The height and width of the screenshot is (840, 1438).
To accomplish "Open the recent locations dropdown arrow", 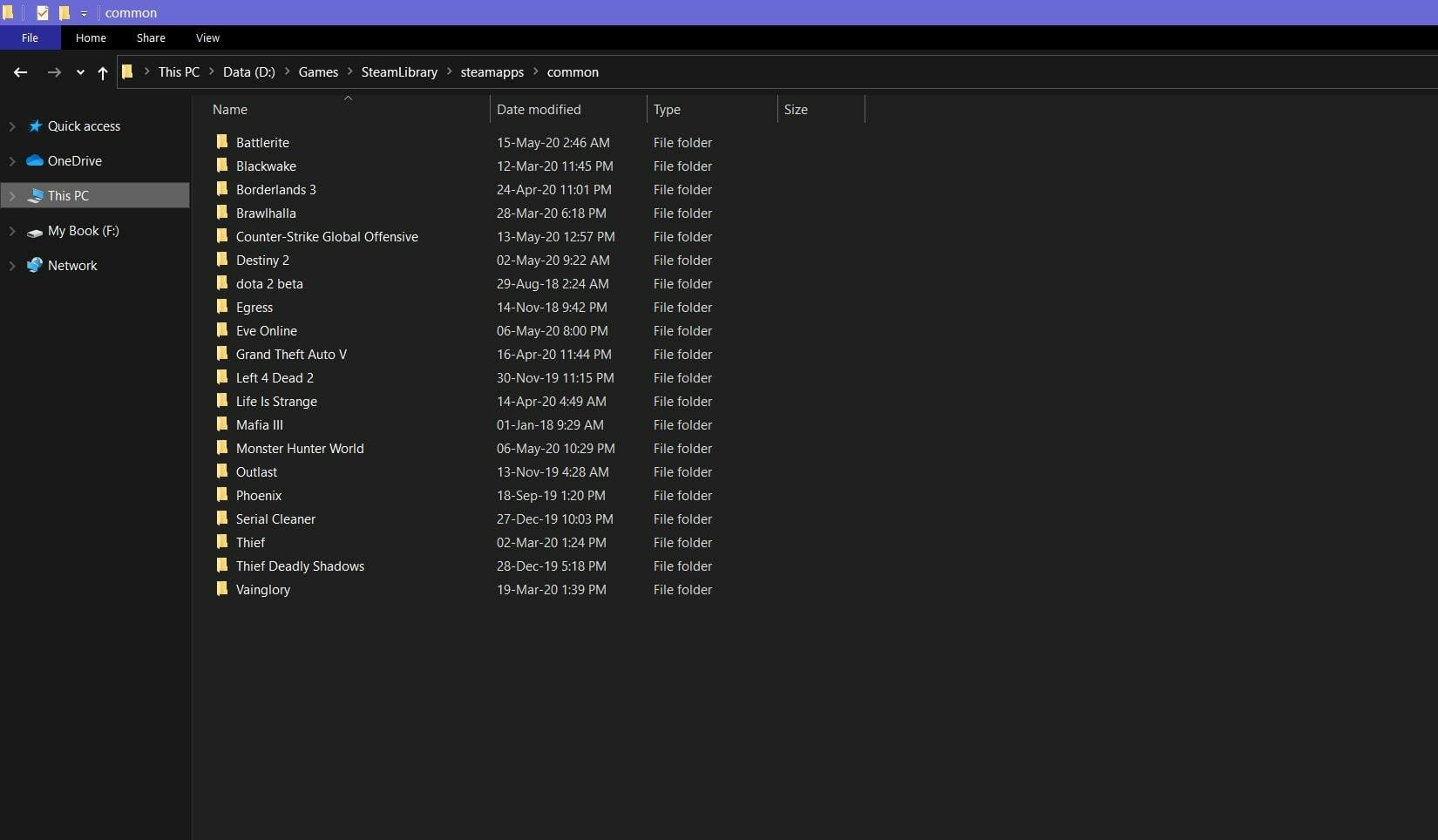I will coord(80,73).
